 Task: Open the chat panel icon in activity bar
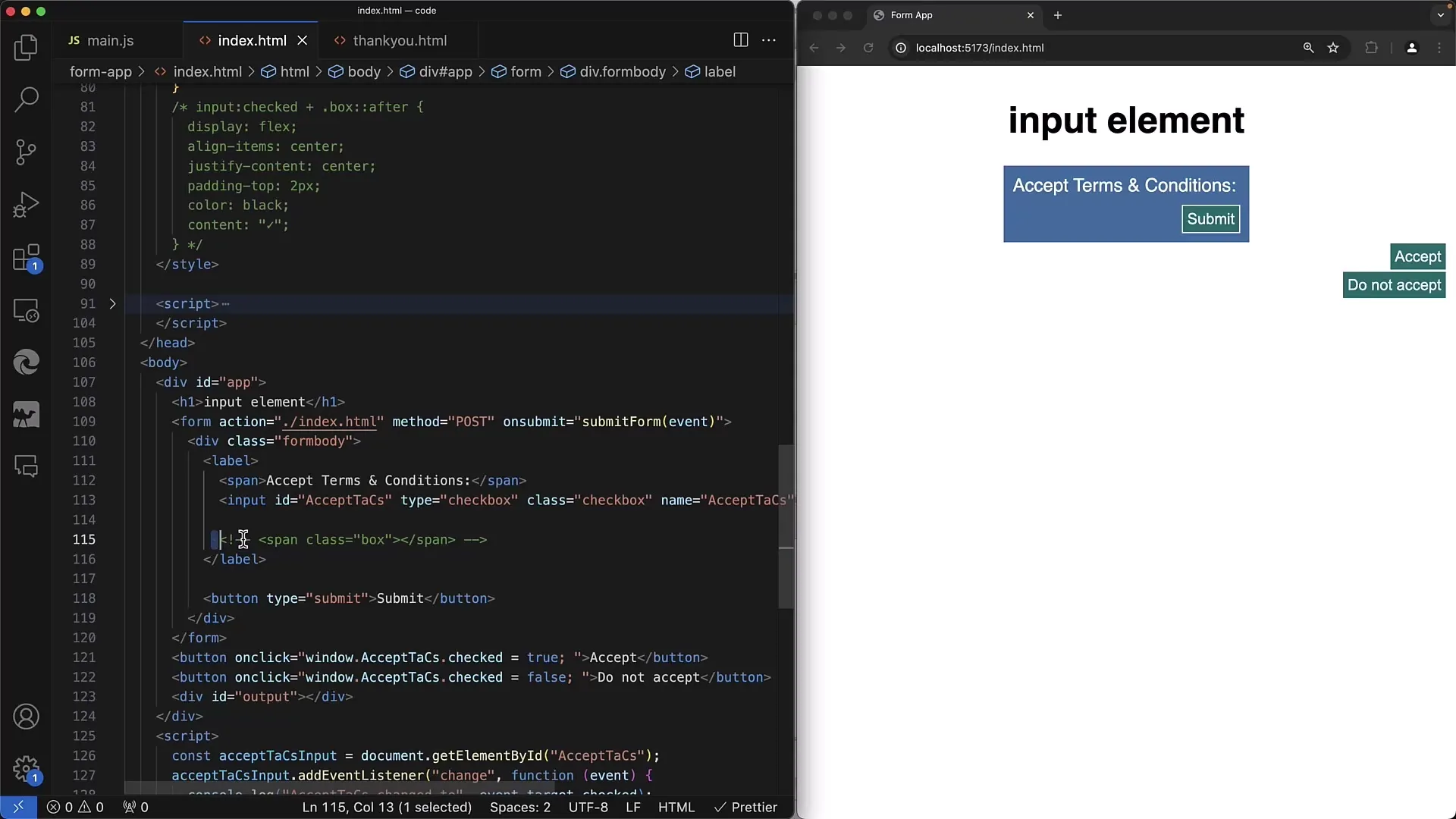(26, 466)
